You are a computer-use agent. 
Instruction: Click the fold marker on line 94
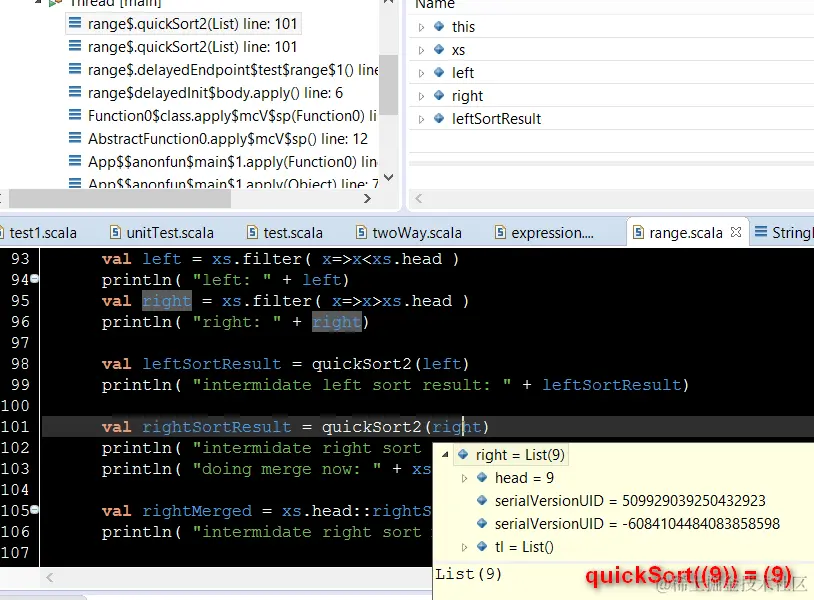(x=35, y=279)
